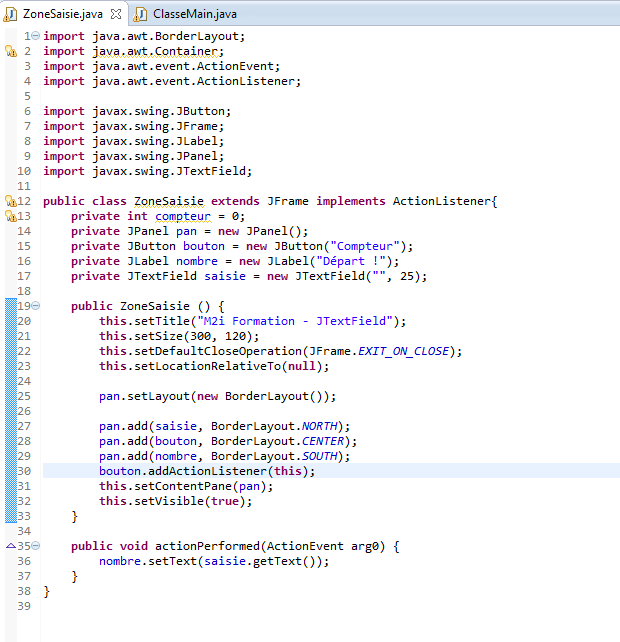Image resolution: width=620 pixels, height=642 pixels.
Task: Collapse the ZoneSaisie constructor at line 19
Action: [x=36, y=306]
